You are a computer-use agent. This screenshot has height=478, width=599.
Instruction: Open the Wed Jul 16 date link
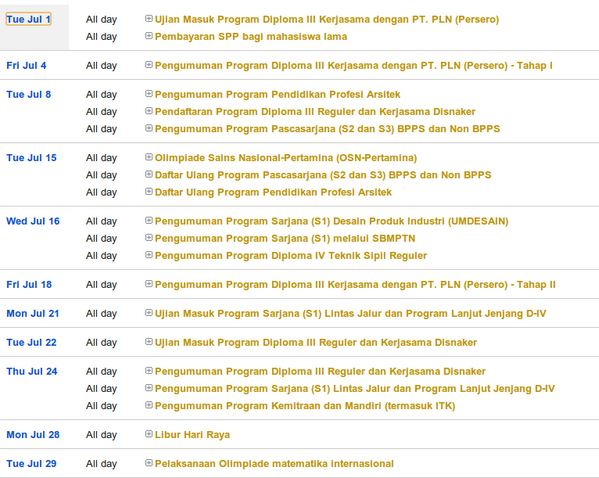point(33,221)
